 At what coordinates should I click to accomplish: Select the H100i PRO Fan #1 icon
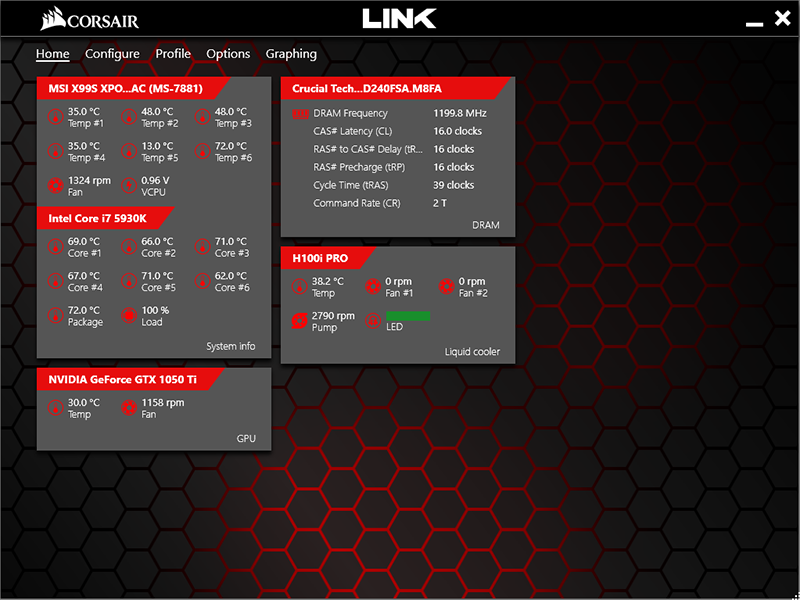[373, 287]
